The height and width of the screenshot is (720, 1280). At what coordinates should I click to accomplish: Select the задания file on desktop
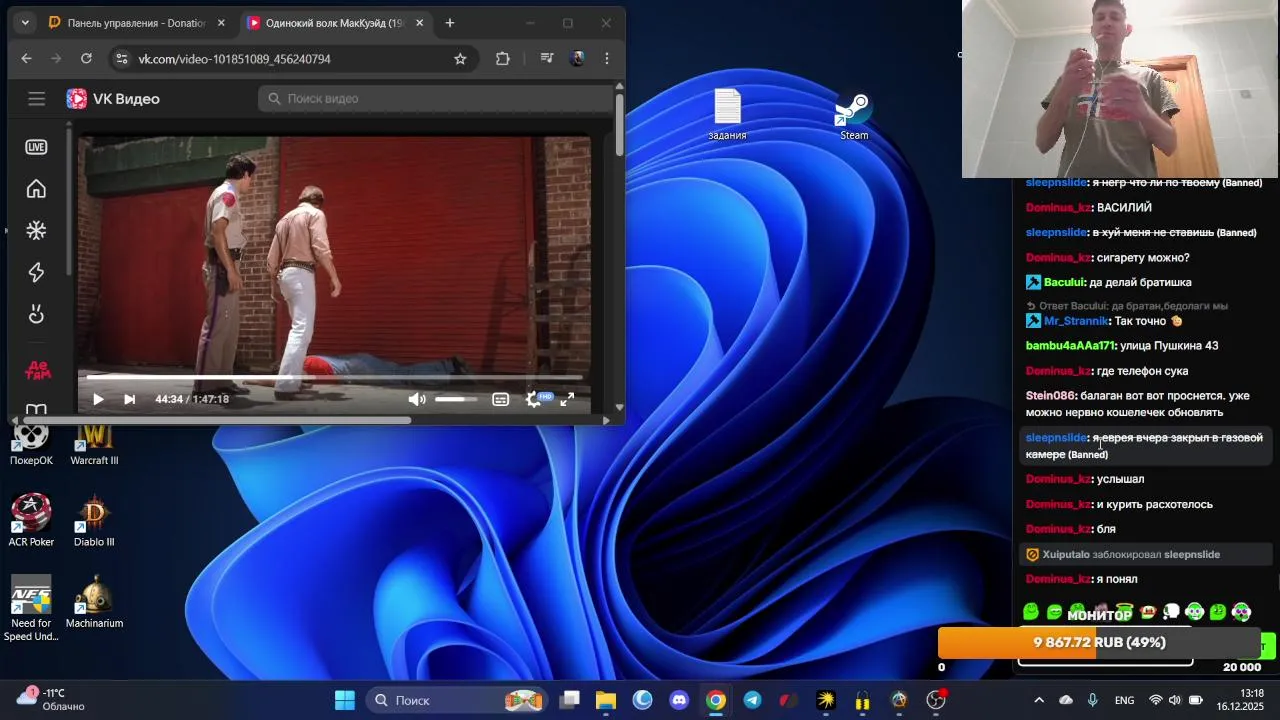[727, 115]
